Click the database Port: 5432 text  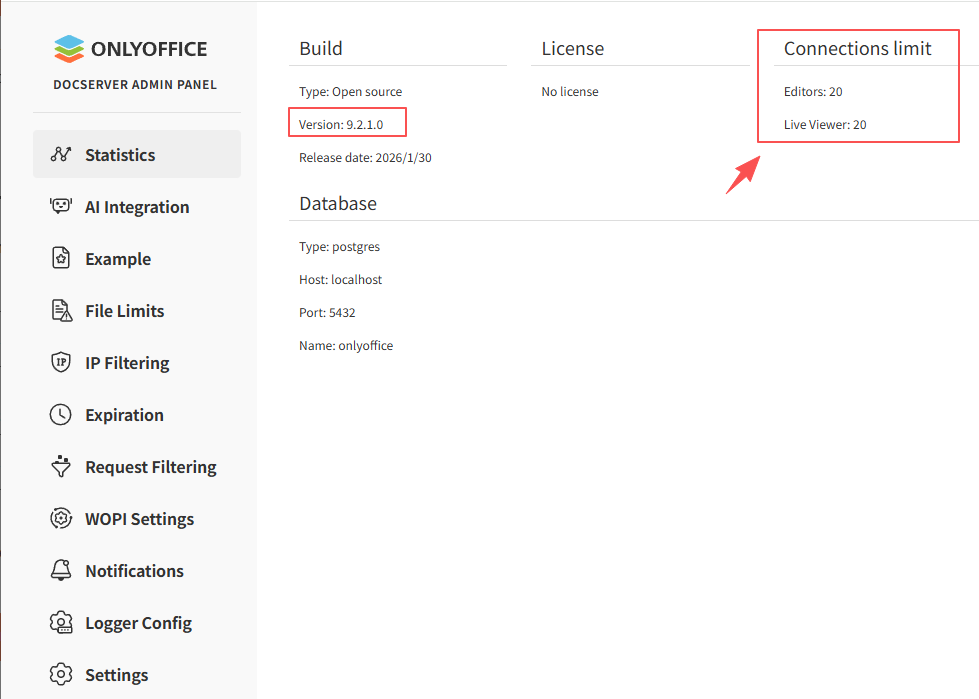(x=327, y=313)
